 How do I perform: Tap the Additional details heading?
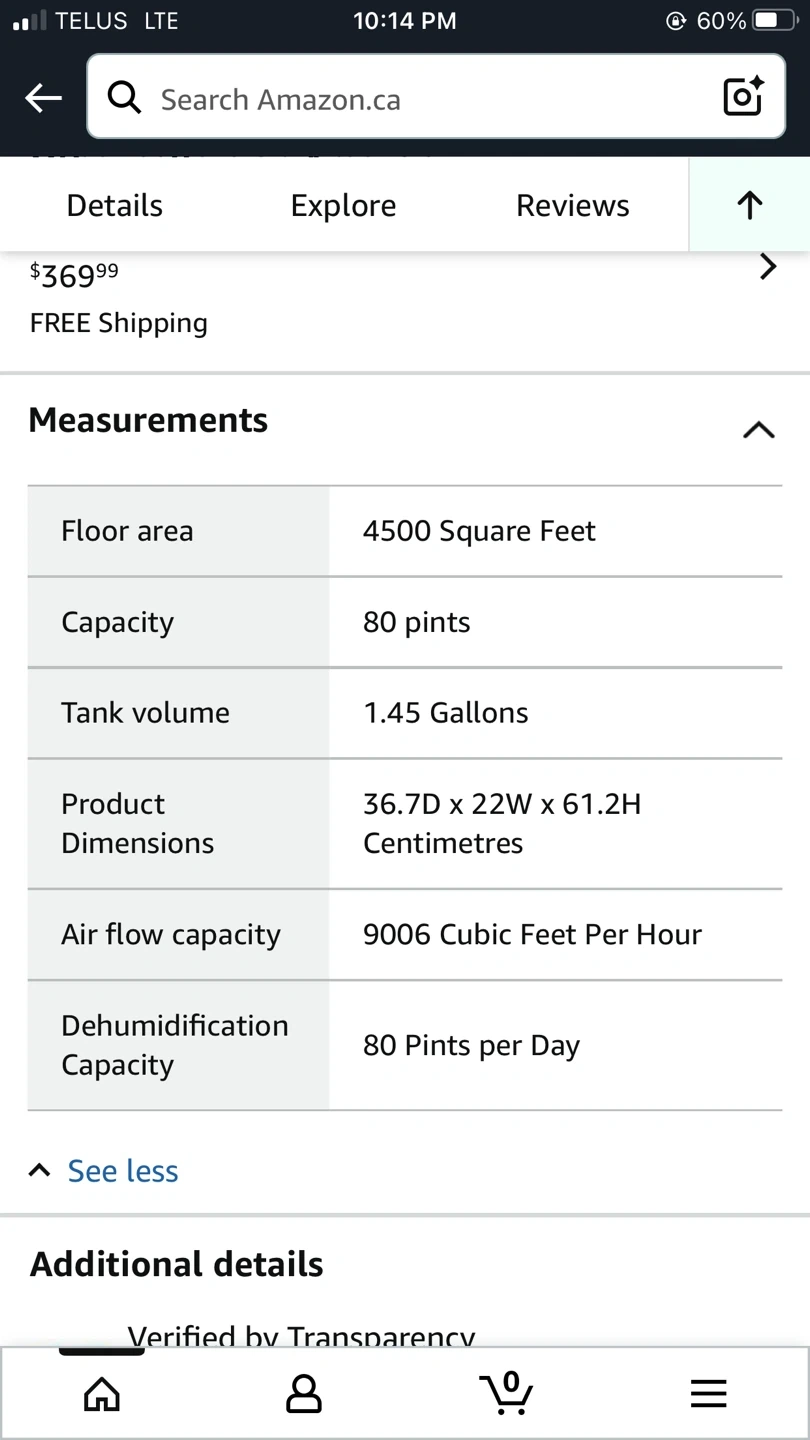pyautogui.click(x=177, y=1264)
